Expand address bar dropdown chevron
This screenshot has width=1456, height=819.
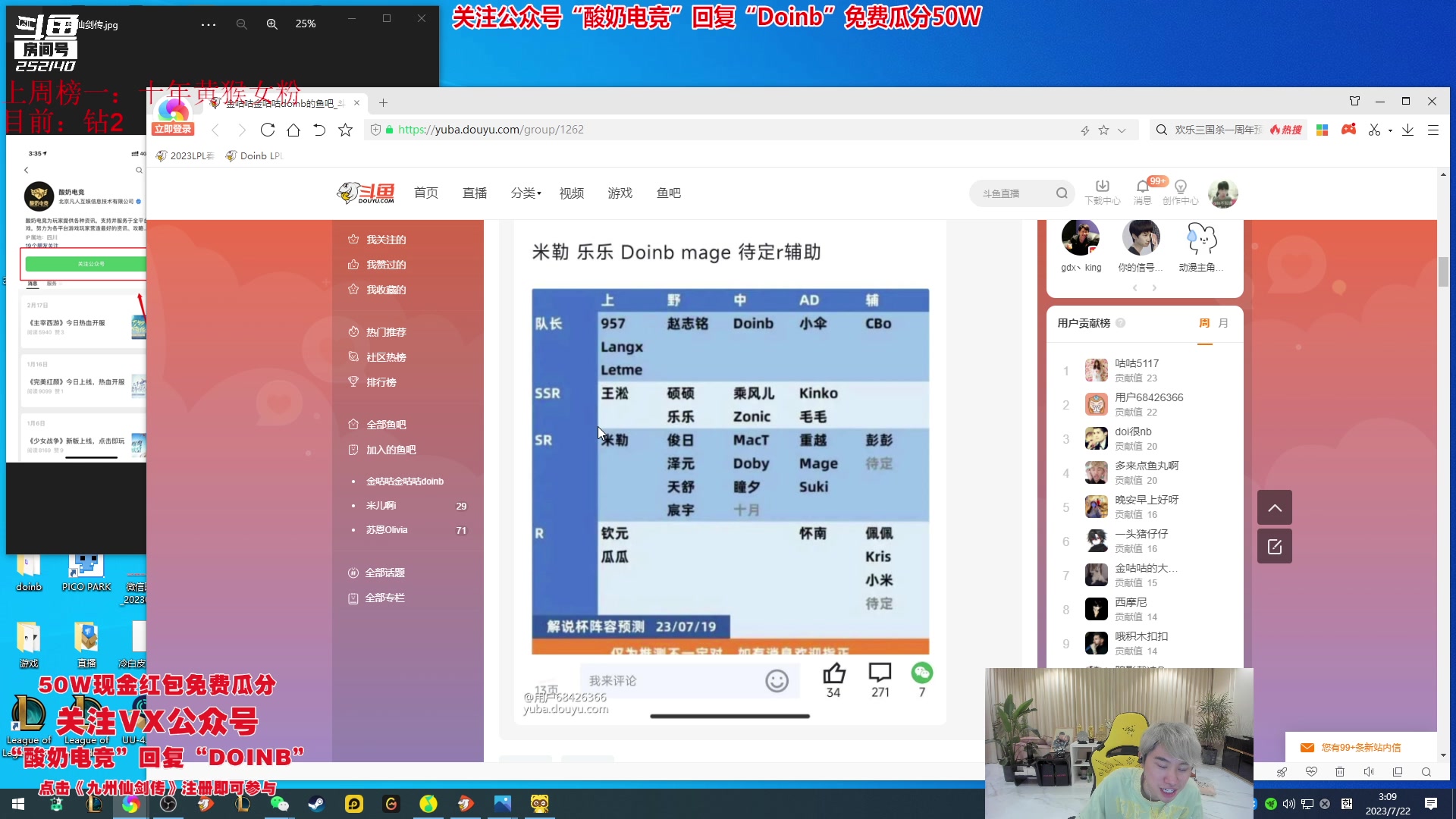click(1122, 130)
